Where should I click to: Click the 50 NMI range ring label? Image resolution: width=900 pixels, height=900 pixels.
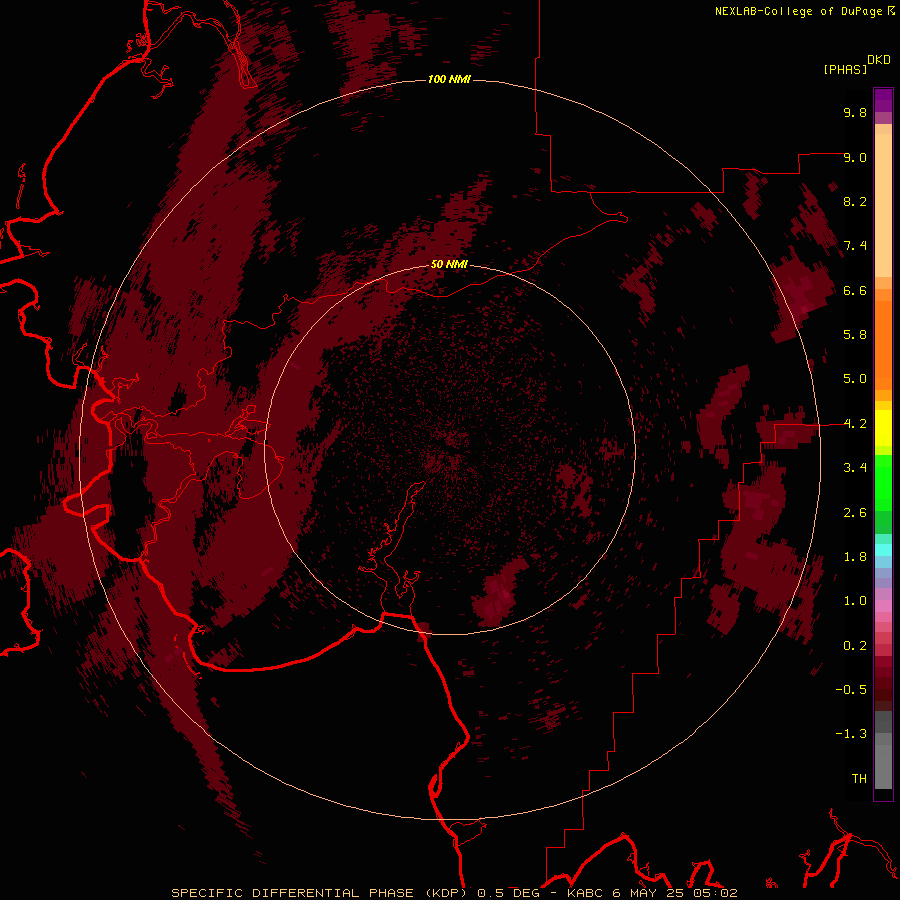tap(449, 265)
